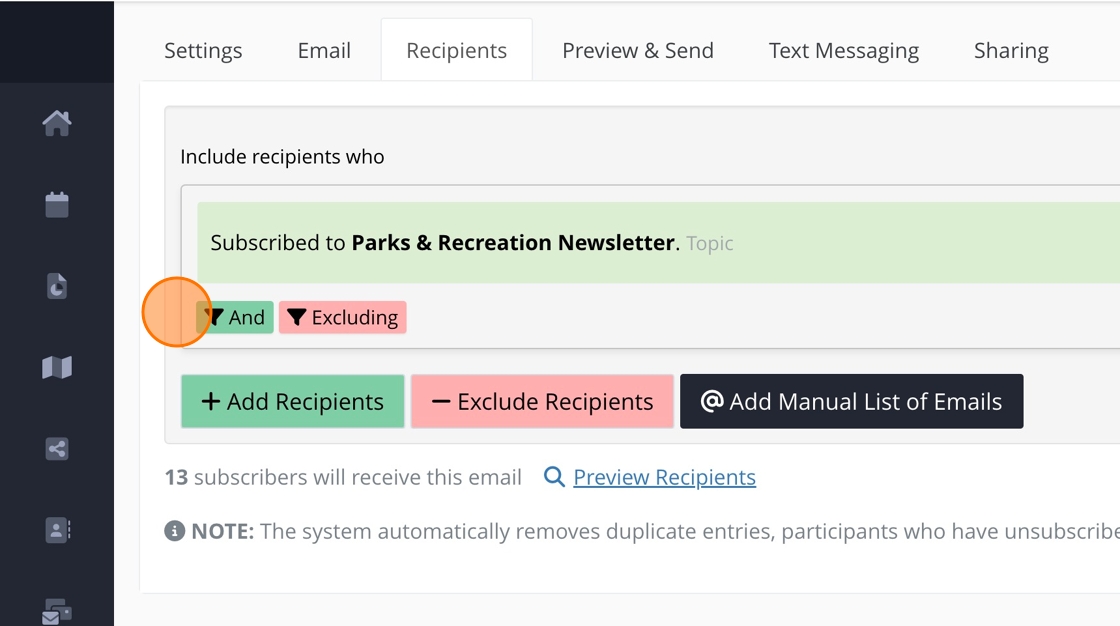The height and width of the screenshot is (626, 1120).
Task: Open the calendar icon in sidebar
Action: click(x=57, y=205)
